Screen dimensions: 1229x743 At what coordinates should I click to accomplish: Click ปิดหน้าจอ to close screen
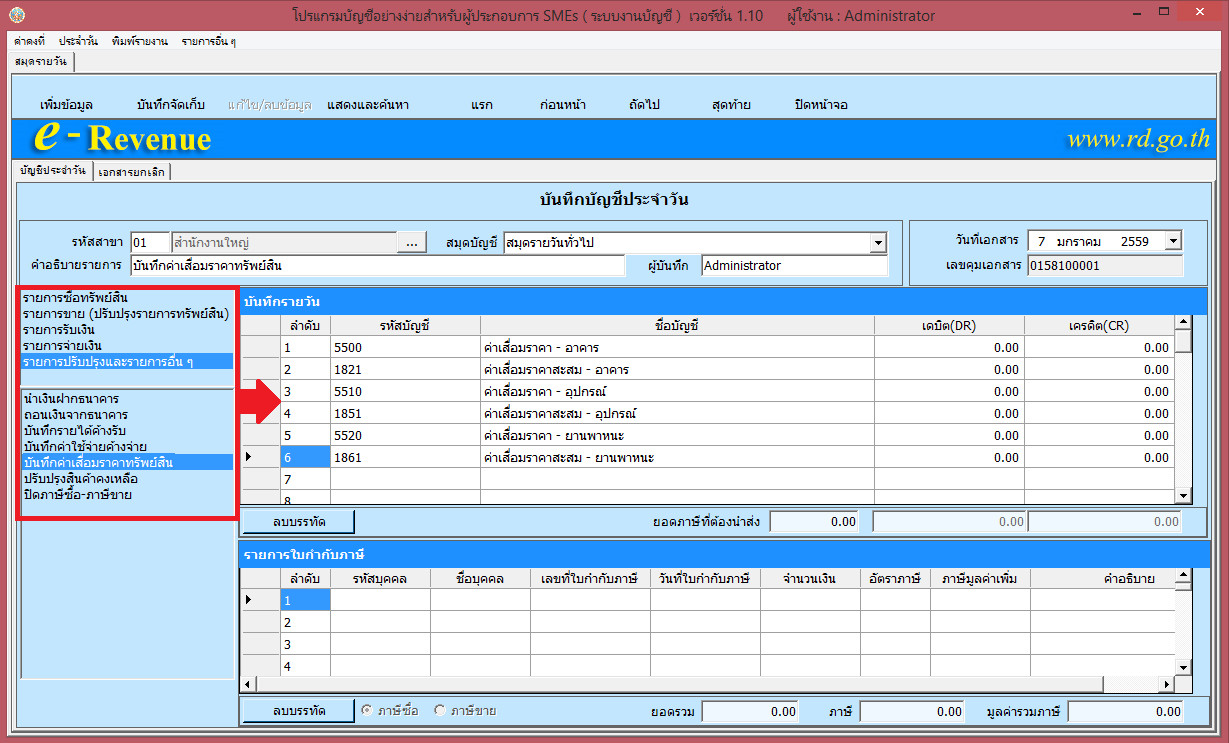[821, 105]
